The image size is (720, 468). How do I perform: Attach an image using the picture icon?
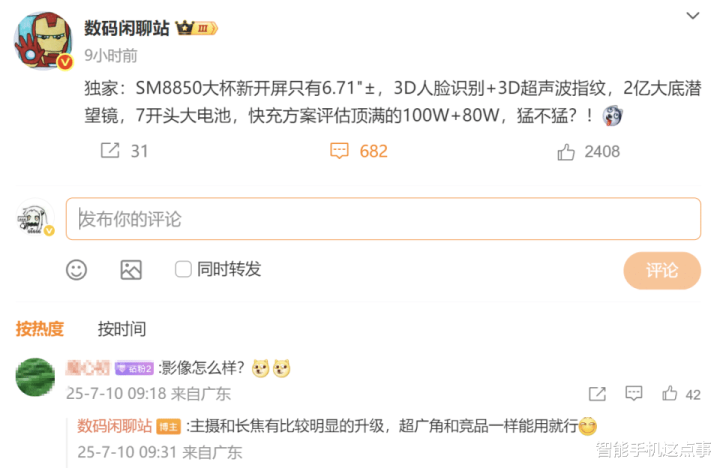tap(131, 270)
